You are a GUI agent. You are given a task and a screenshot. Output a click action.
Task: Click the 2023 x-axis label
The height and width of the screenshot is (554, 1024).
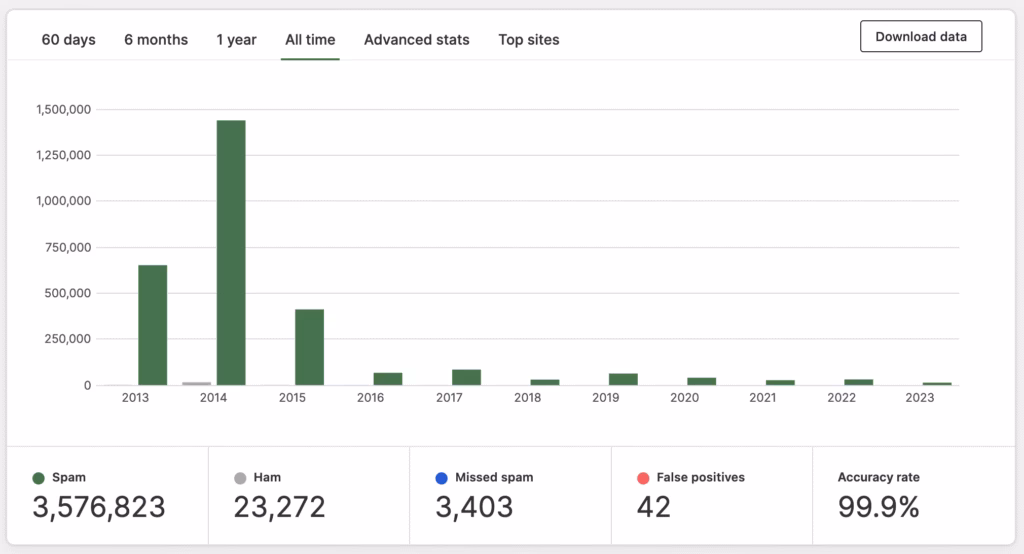[x=919, y=398]
